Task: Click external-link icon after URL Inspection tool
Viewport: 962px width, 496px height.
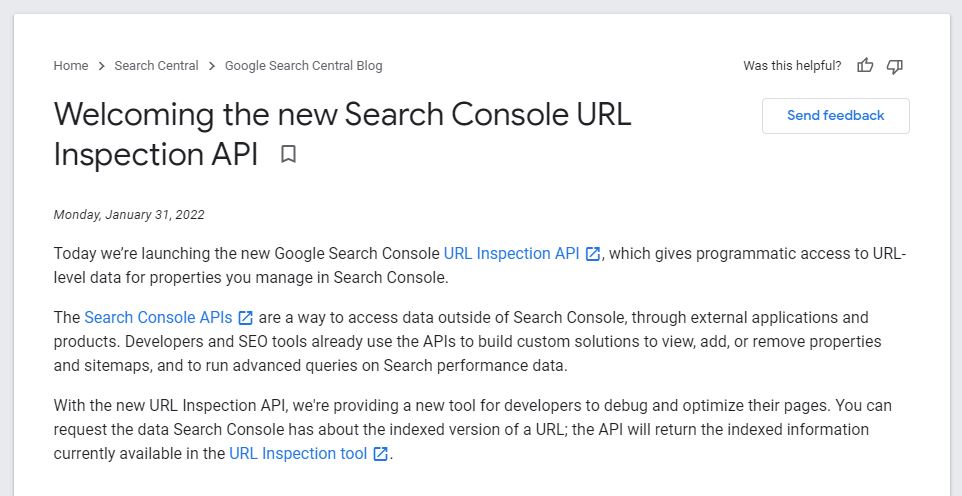Action: 380,454
